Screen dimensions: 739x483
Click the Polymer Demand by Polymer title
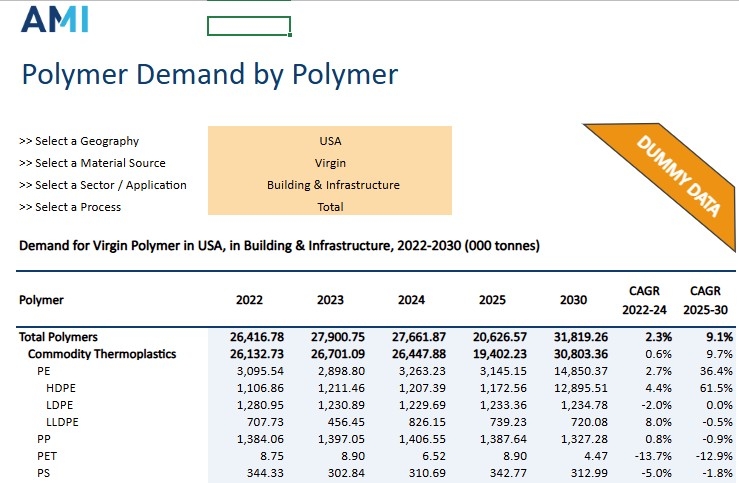click(x=210, y=75)
